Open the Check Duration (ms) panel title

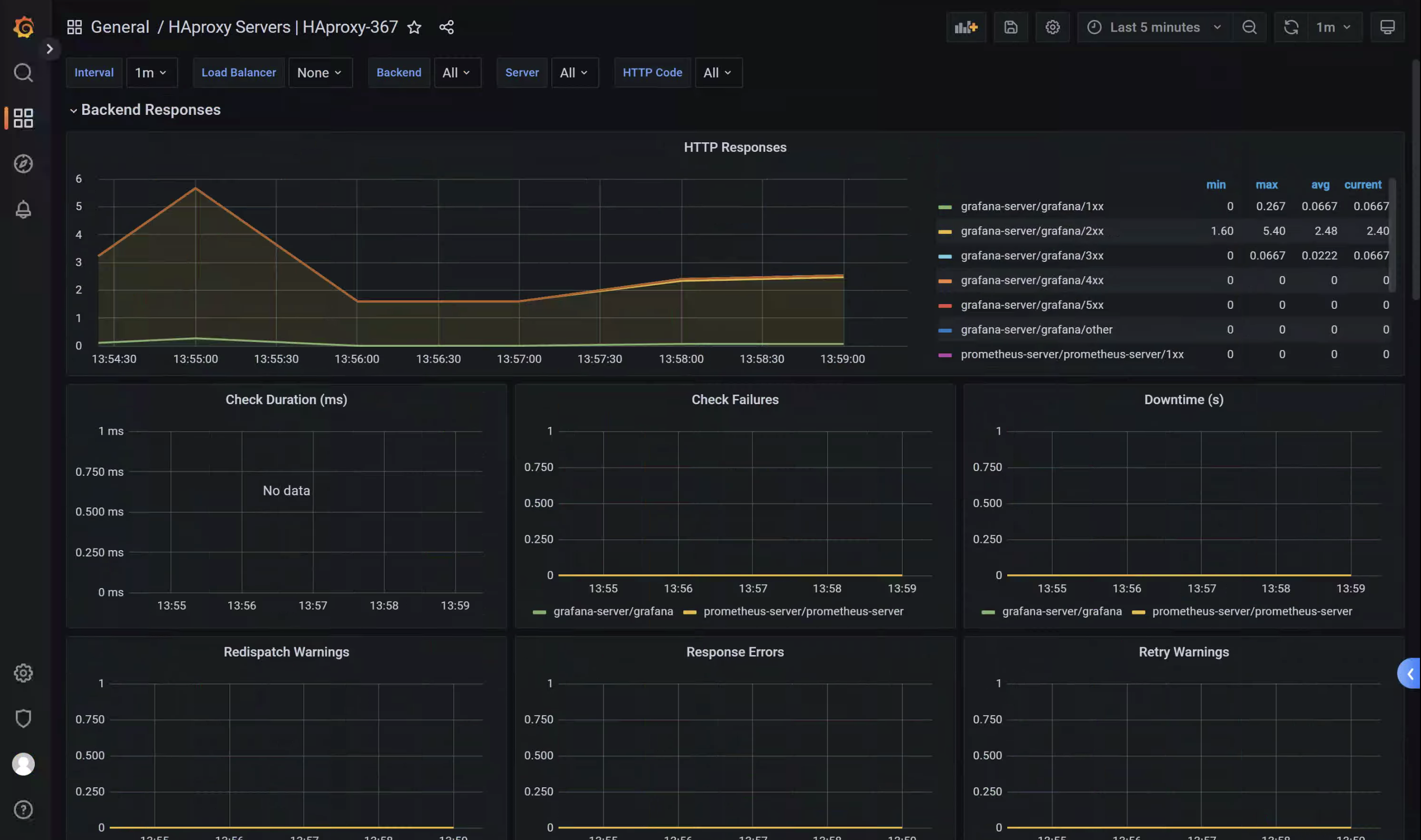coord(286,399)
